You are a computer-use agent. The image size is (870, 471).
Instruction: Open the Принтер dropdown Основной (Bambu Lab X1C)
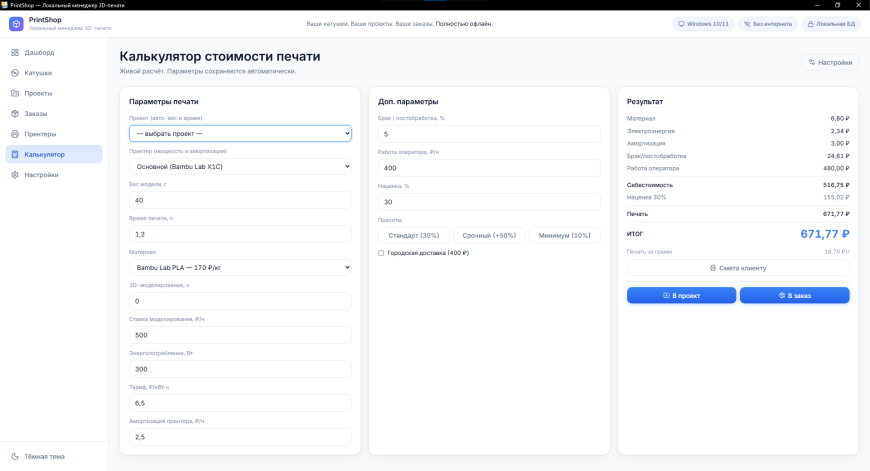coord(240,166)
